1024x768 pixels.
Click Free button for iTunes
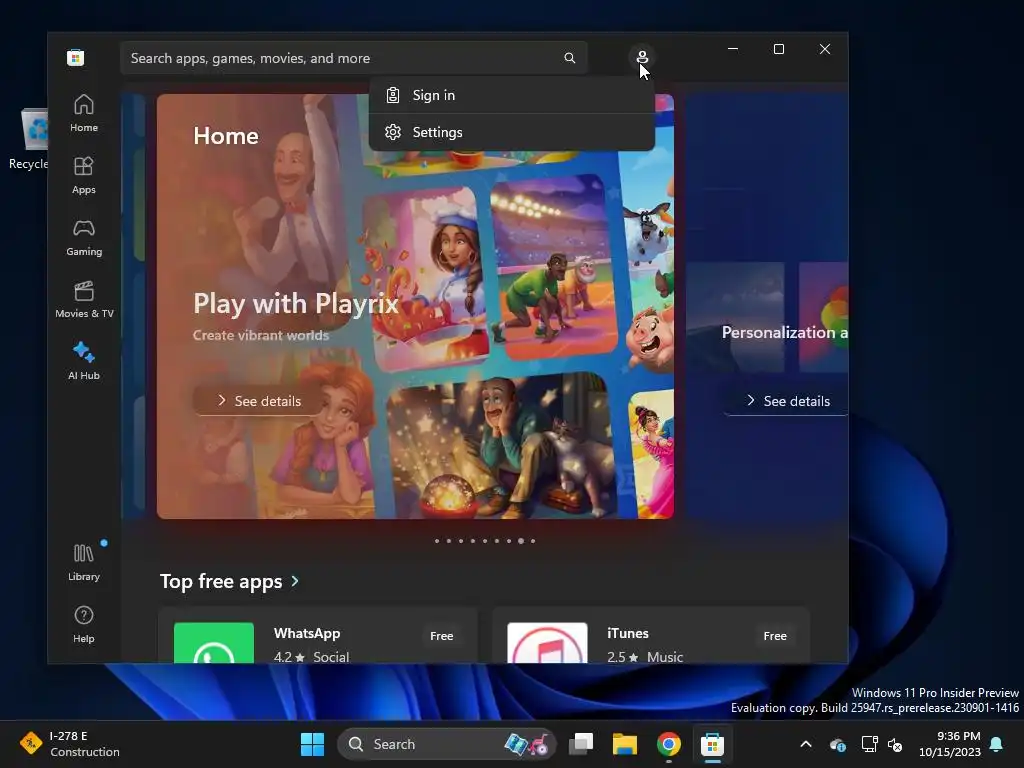(x=775, y=635)
